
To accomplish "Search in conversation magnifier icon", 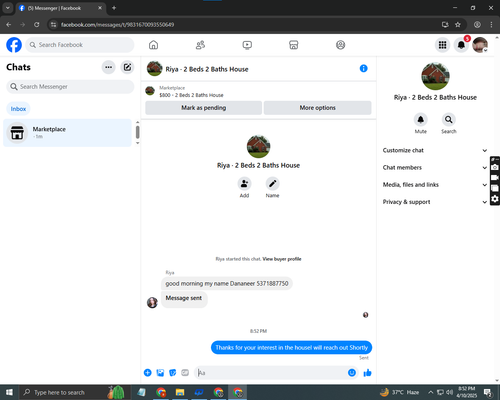I will [x=449, y=119].
